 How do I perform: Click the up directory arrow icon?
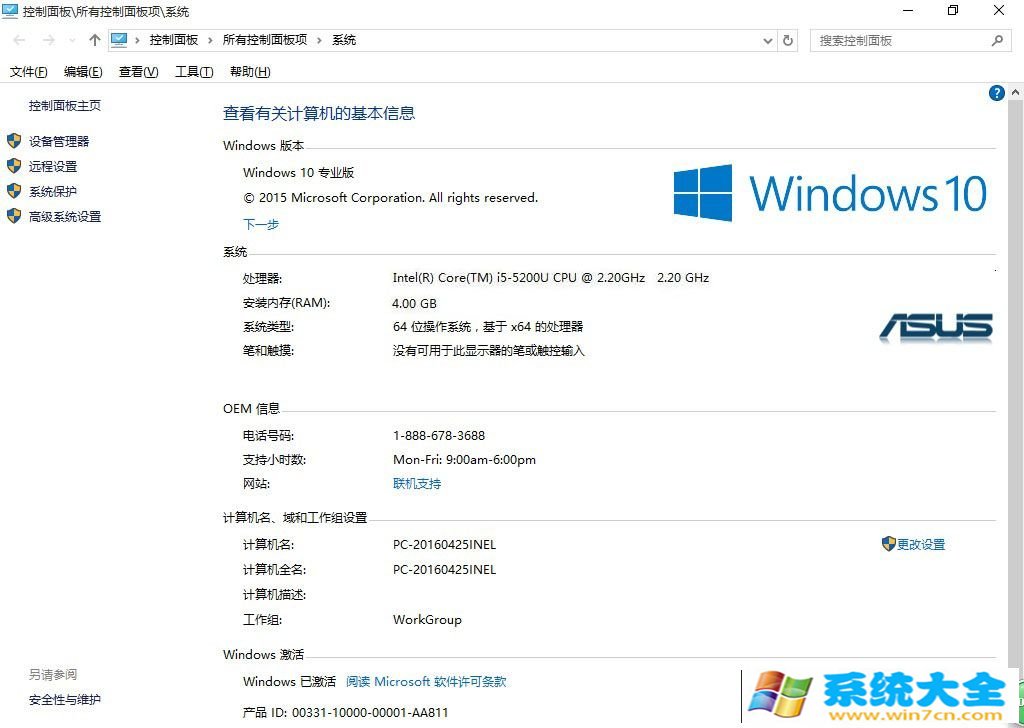95,40
